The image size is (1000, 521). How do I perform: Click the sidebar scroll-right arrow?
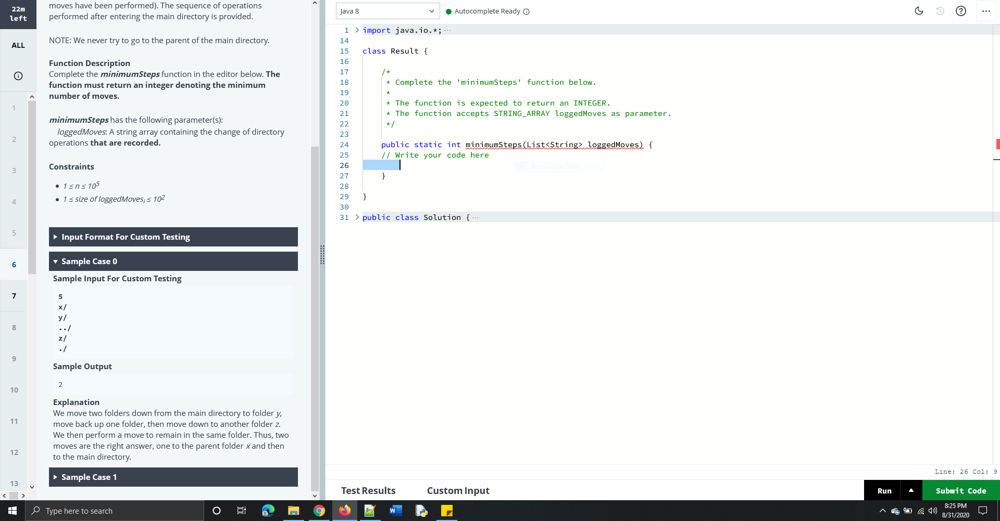23,495
